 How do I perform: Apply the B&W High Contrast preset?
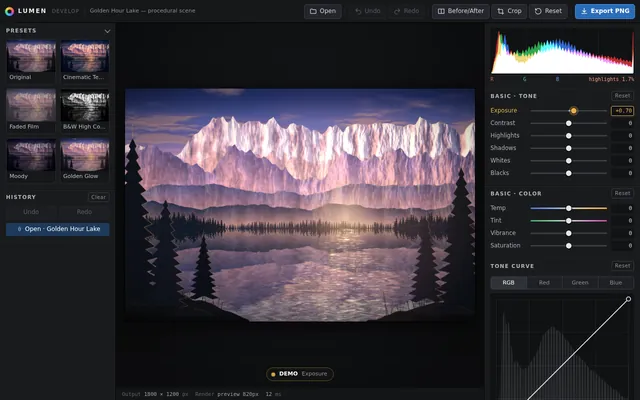(x=84, y=110)
